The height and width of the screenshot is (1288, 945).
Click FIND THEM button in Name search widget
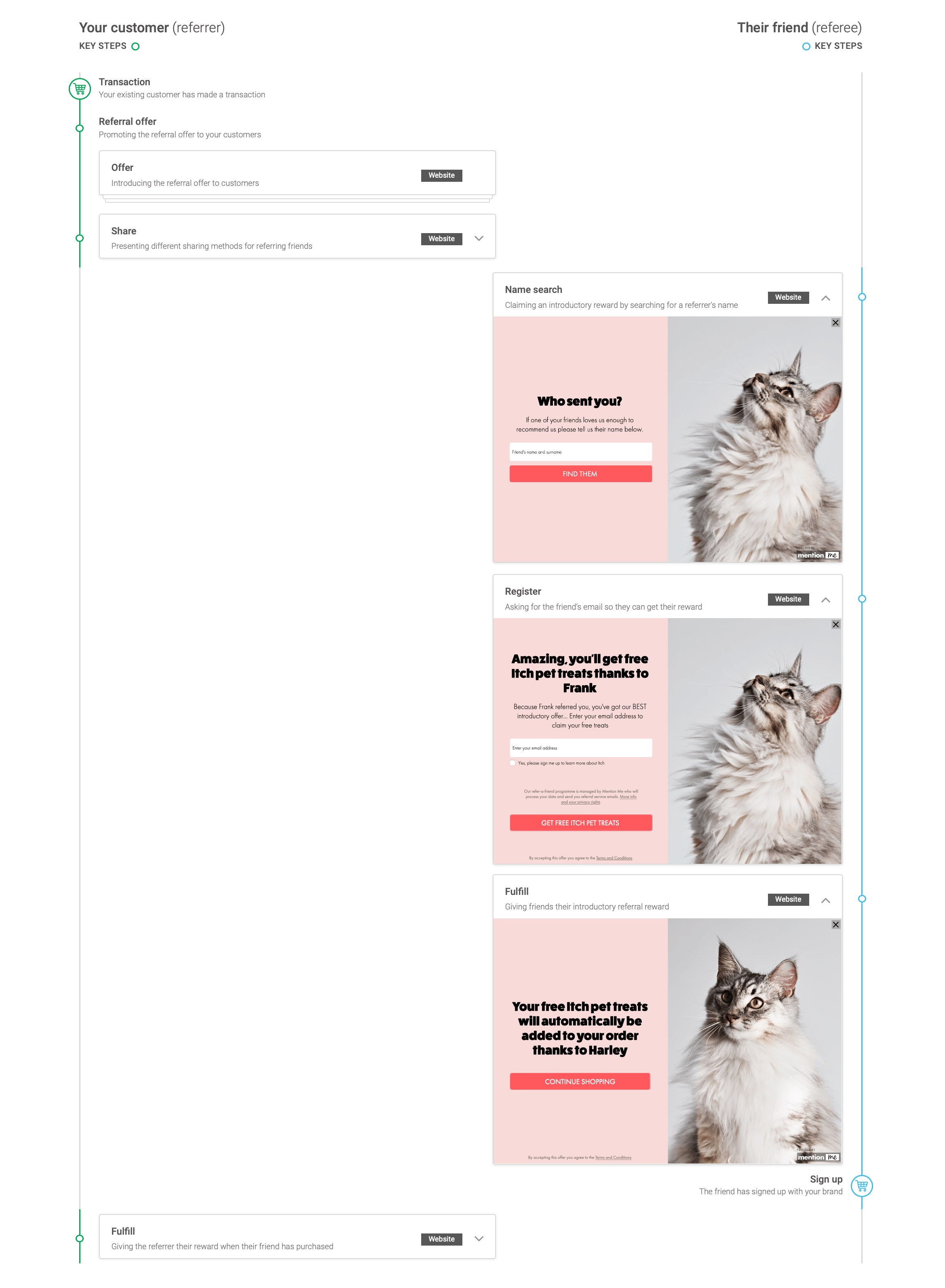[x=579, y=473]
